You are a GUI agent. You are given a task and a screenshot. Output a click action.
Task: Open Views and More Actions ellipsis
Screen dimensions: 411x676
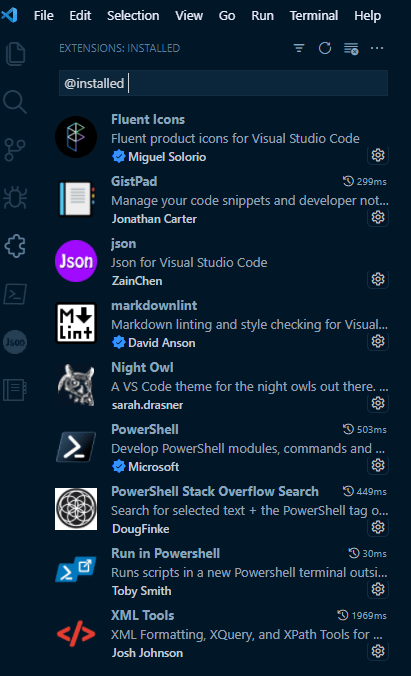[377, 48]
